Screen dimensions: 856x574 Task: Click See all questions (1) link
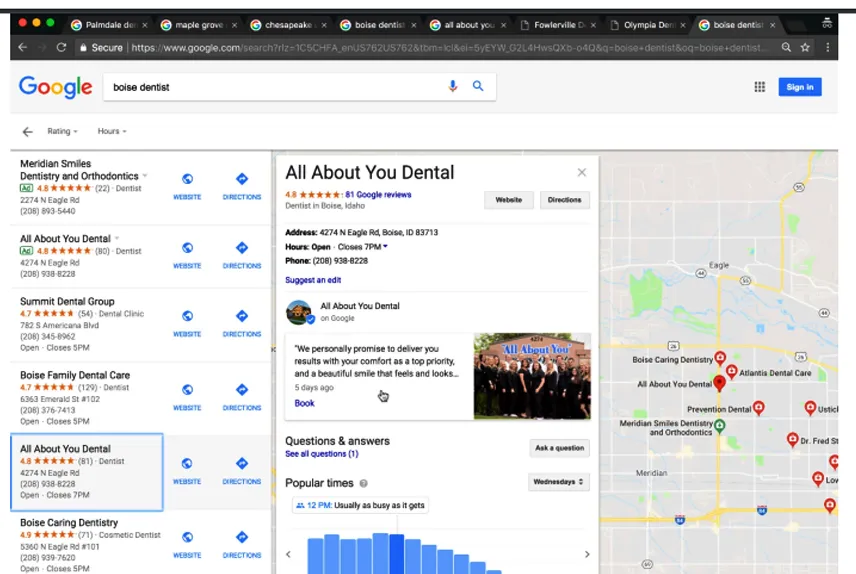(x=322, y=454)
